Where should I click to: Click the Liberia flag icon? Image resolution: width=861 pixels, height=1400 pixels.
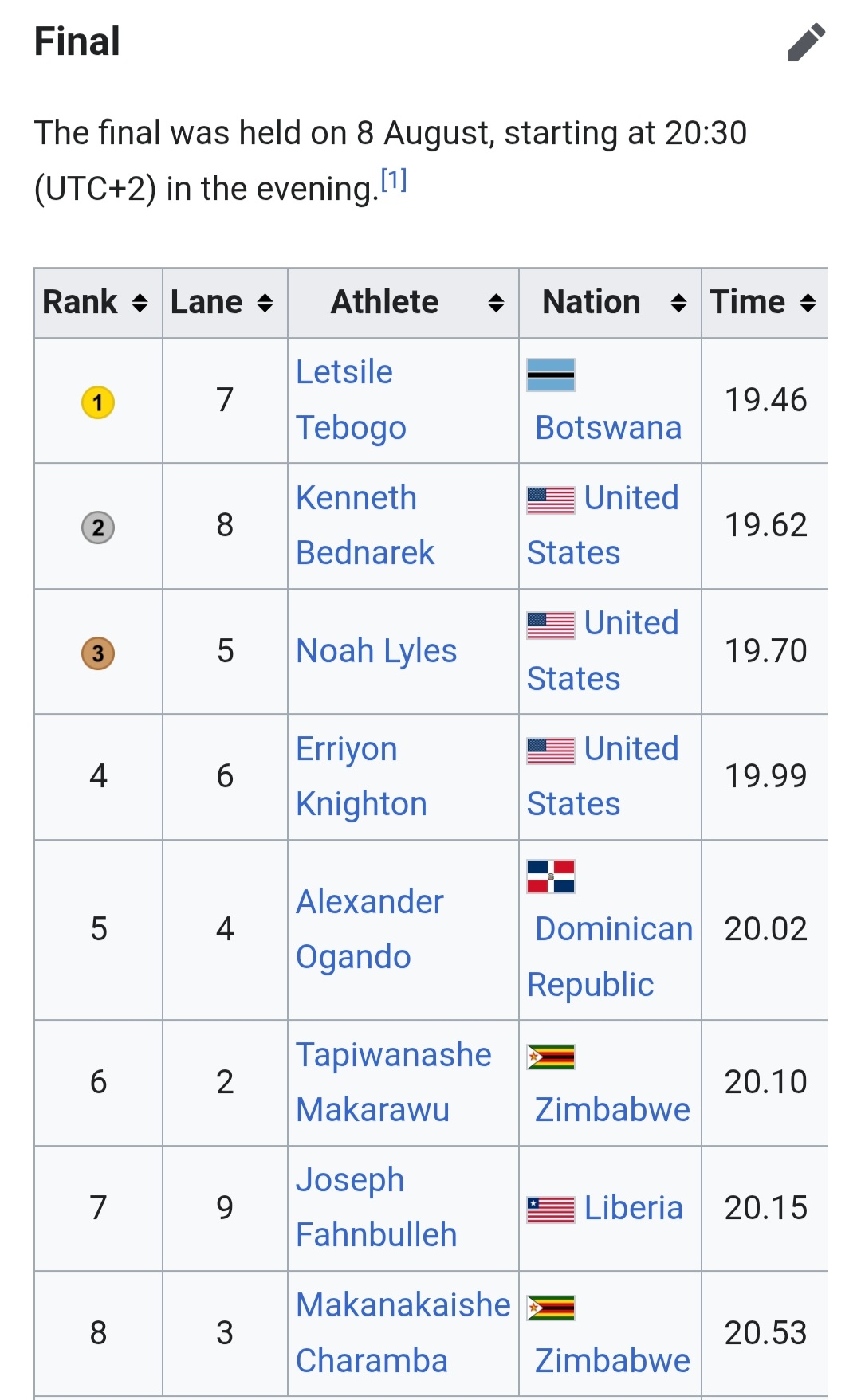pyautogui.click(x=551, y=1210)
